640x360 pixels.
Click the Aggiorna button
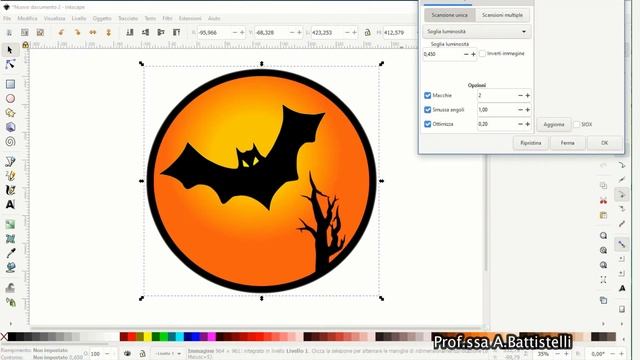click(554, 124)
